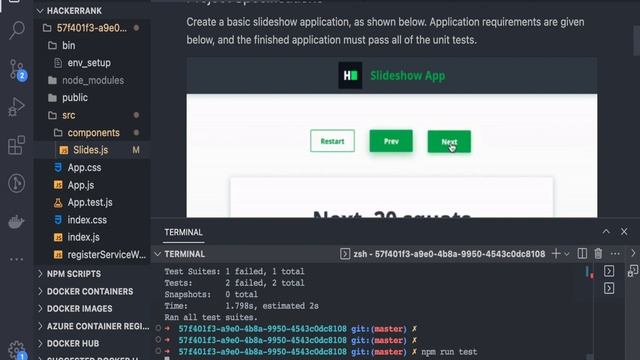Click the HackerRank logo in Slideshow header

click(x=350, y=76)
